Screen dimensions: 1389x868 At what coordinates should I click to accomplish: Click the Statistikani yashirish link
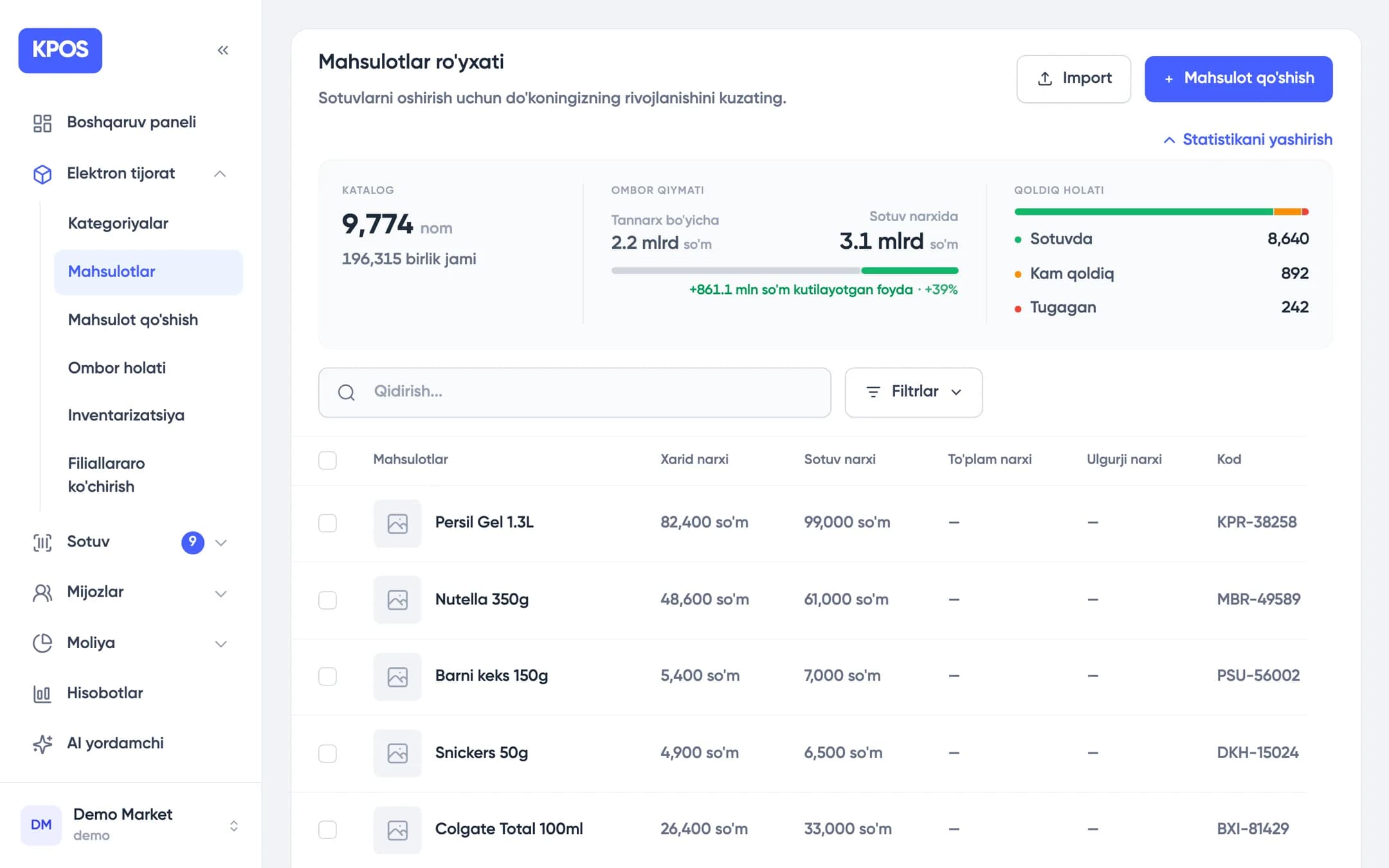point(1248,140)
